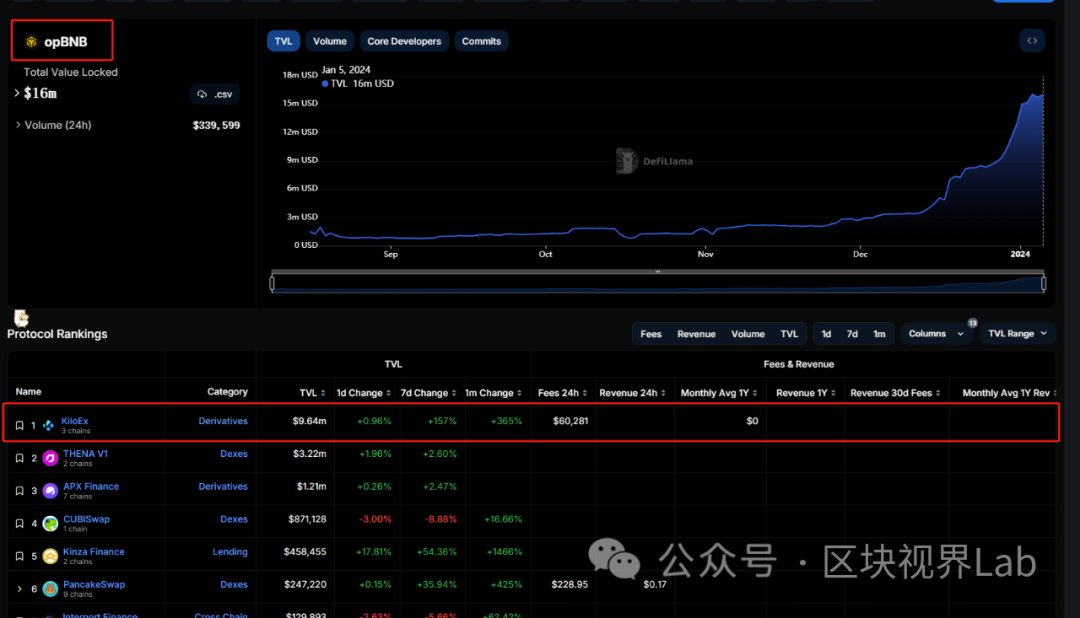Image resolution: width=1080 pixels, height=618 pixels.
Task: Bookmark the CUBISwap protocol row
Action: [19, 524]
